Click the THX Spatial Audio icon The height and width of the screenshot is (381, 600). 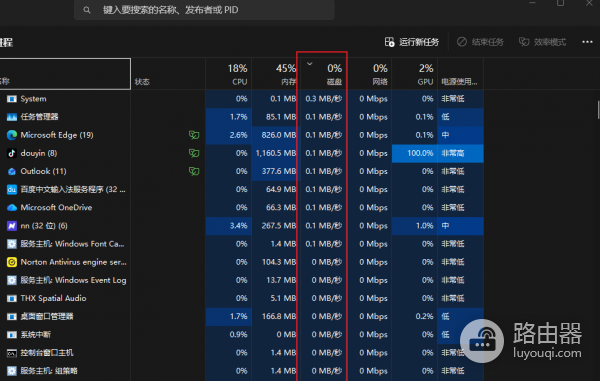[12, 298]
